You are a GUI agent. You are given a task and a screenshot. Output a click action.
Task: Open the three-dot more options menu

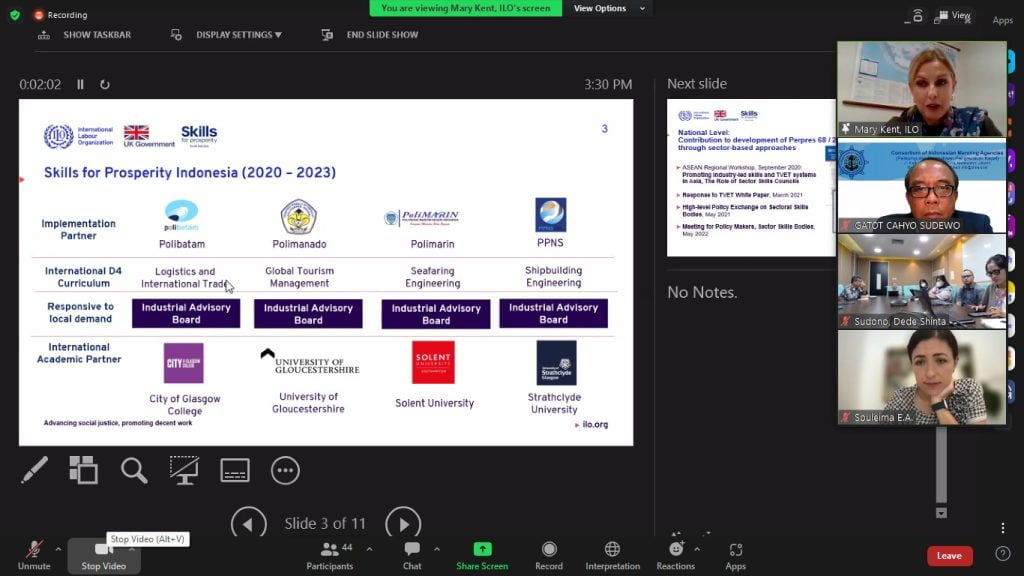pos(1003,528)
